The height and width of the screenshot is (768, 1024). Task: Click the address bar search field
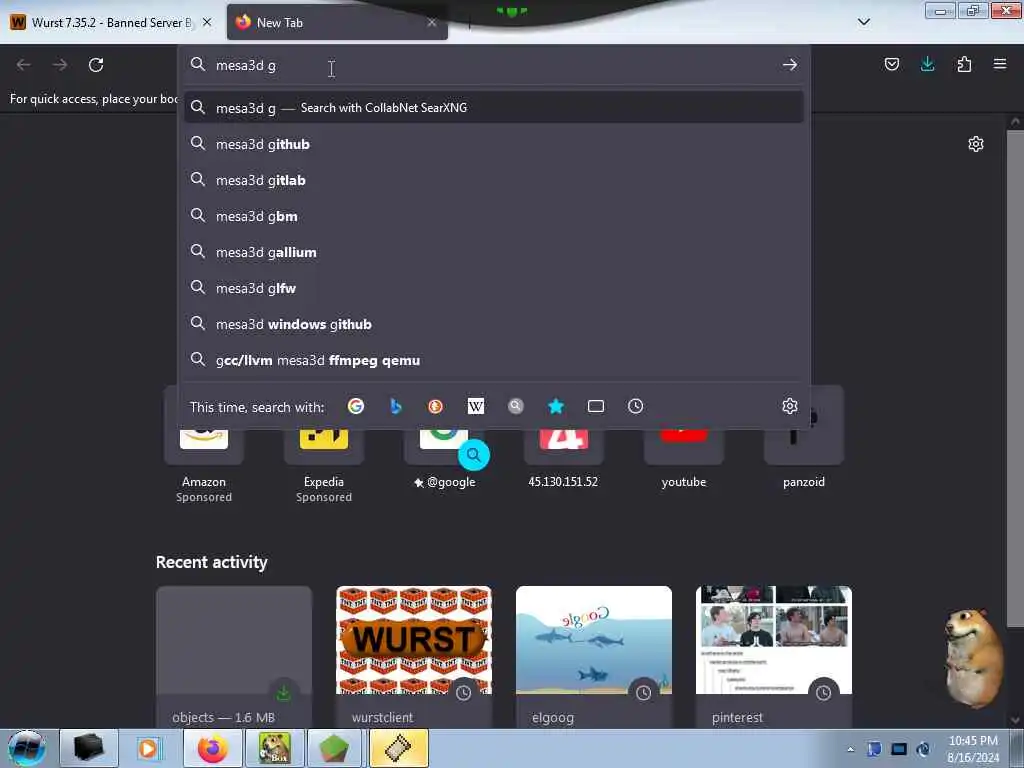pos(493,65)
